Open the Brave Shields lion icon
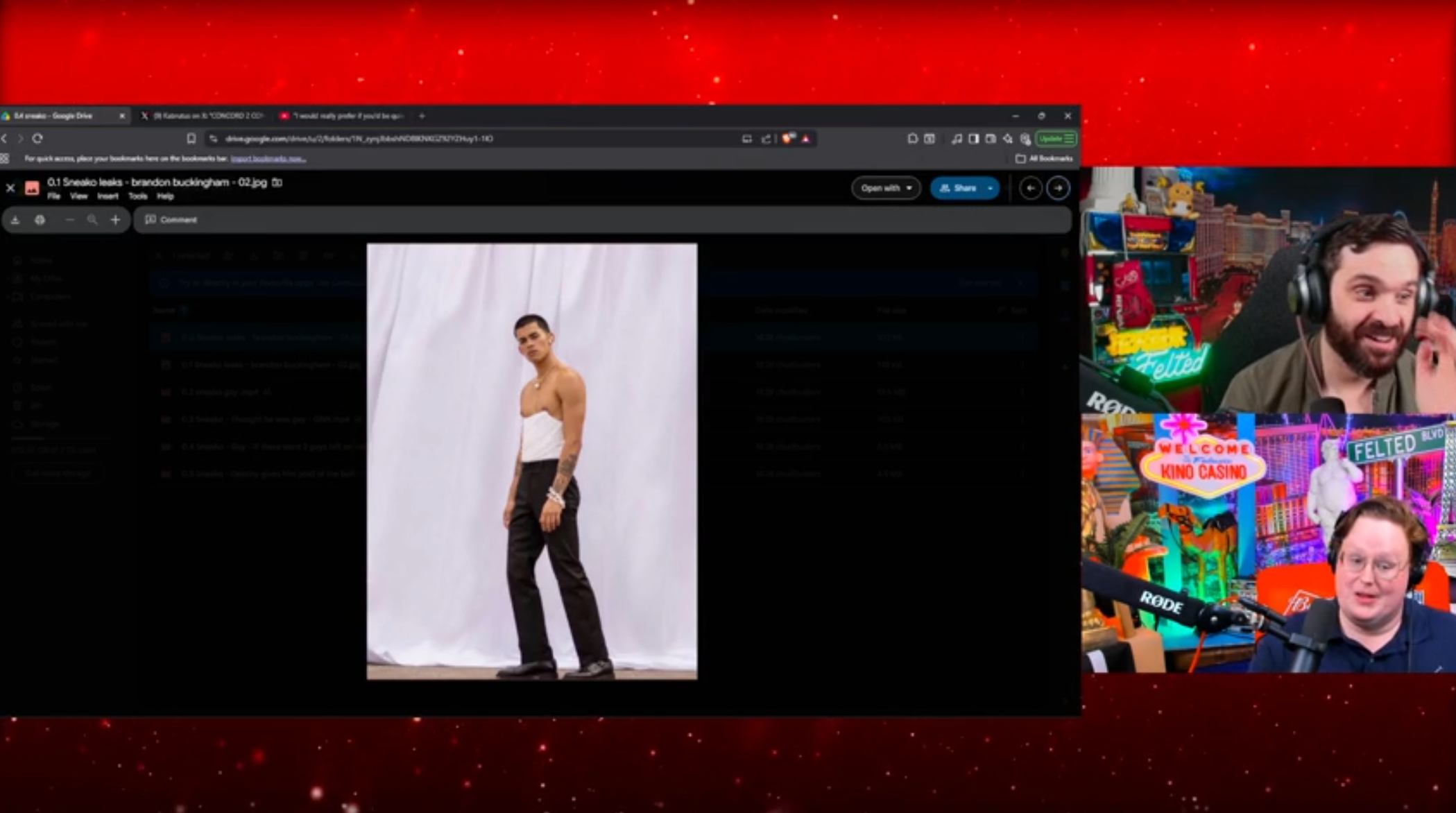This screenshot has height=813, width=1456. coord(788,139)
